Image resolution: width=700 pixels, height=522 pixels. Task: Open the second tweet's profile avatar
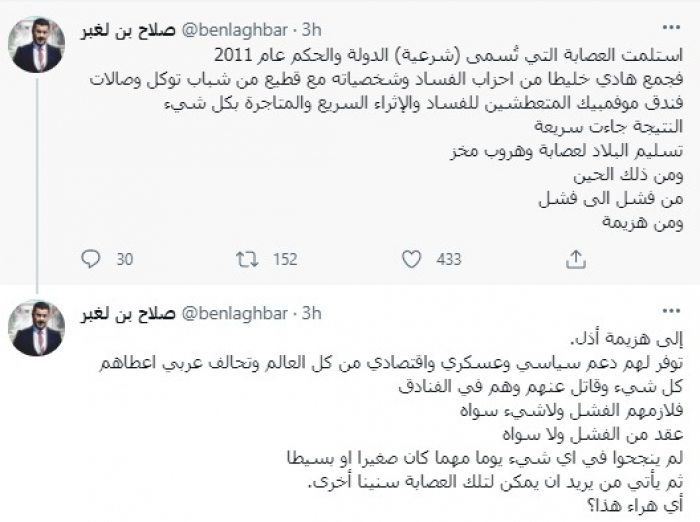36,327
